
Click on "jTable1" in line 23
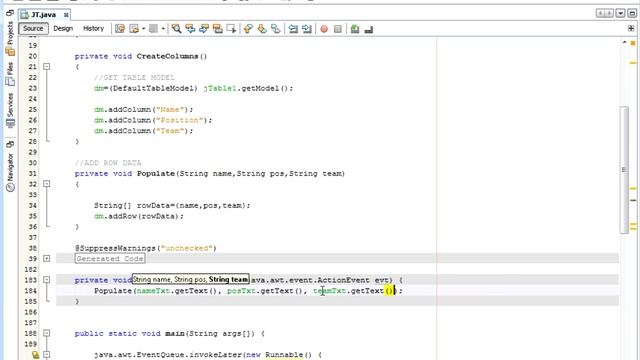220,88
